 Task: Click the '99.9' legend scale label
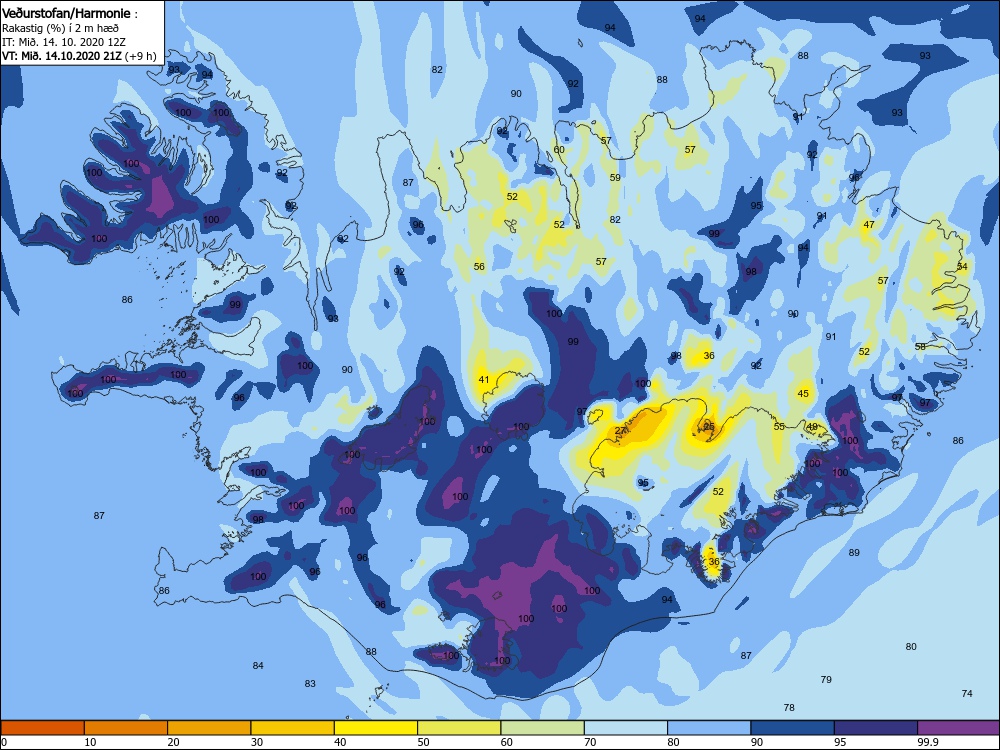tap(928, 742)
